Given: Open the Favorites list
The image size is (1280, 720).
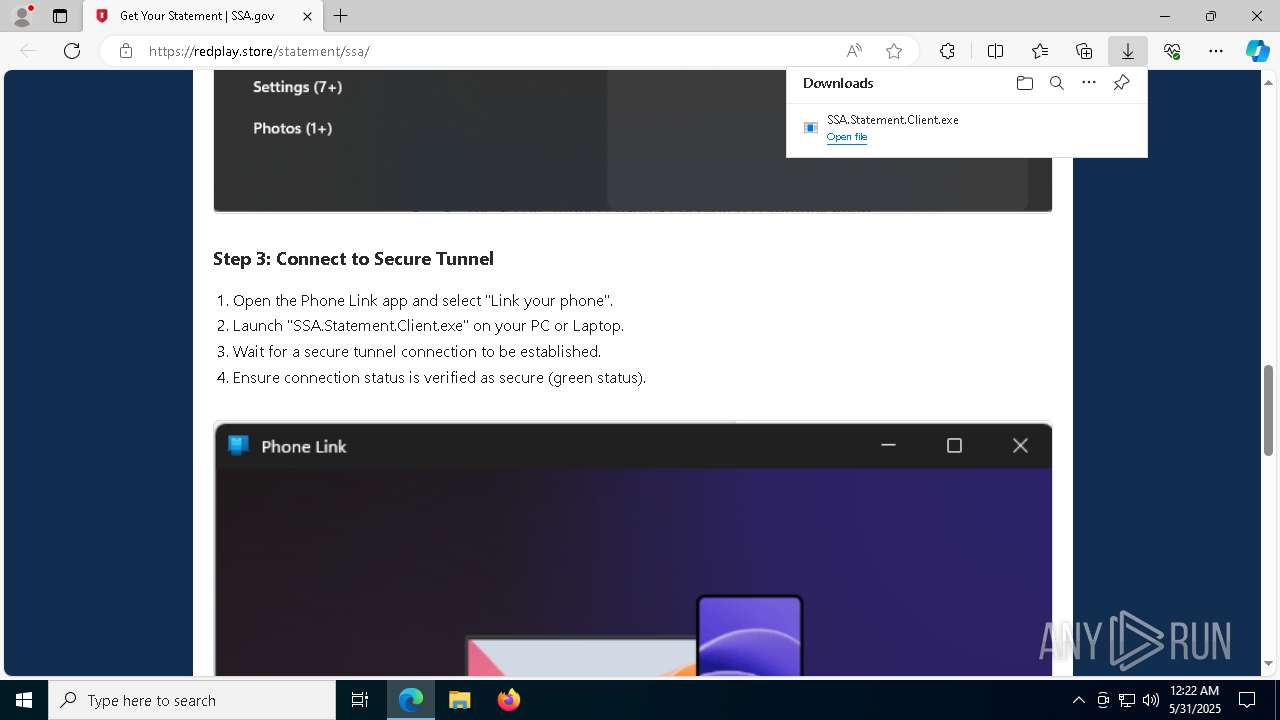Looking at the screenshot, I should pyautogui.click(x=1040, y=51).
